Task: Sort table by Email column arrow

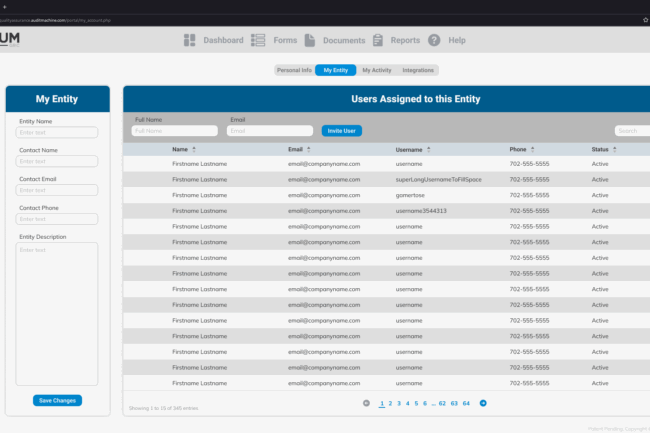Action: 309,149
